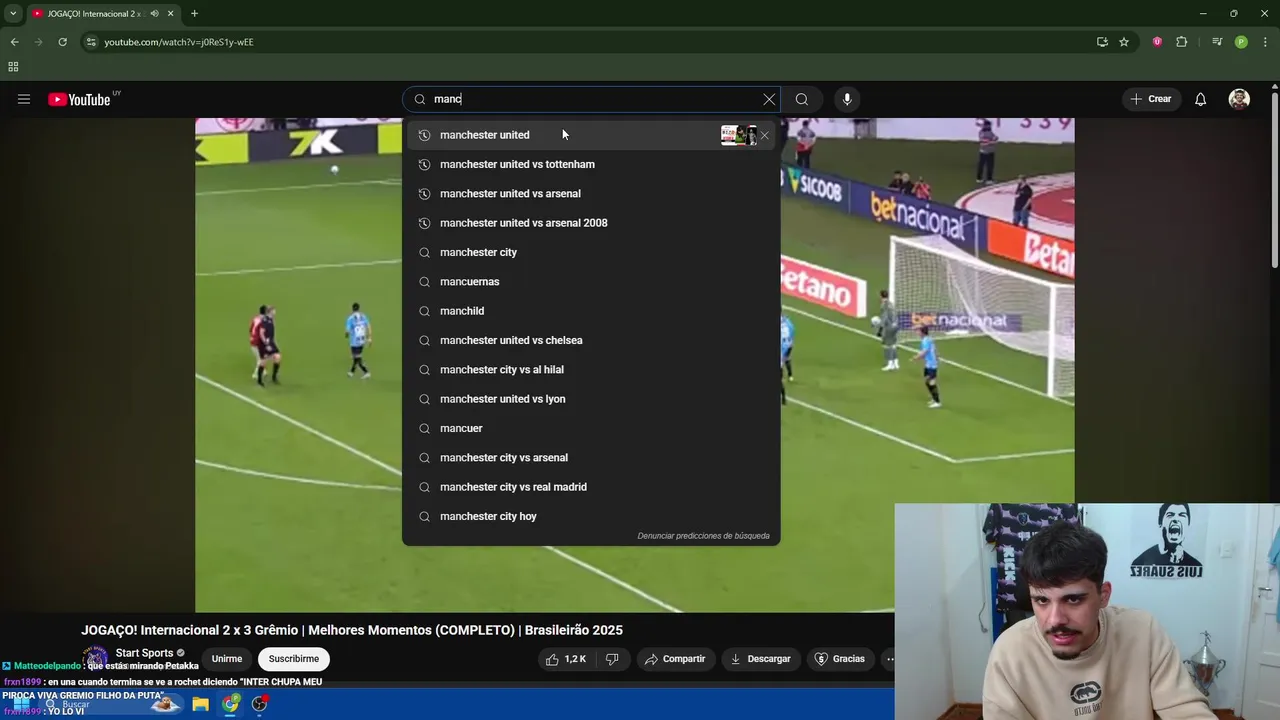Install app icon in the address bar

[1102, 42]
